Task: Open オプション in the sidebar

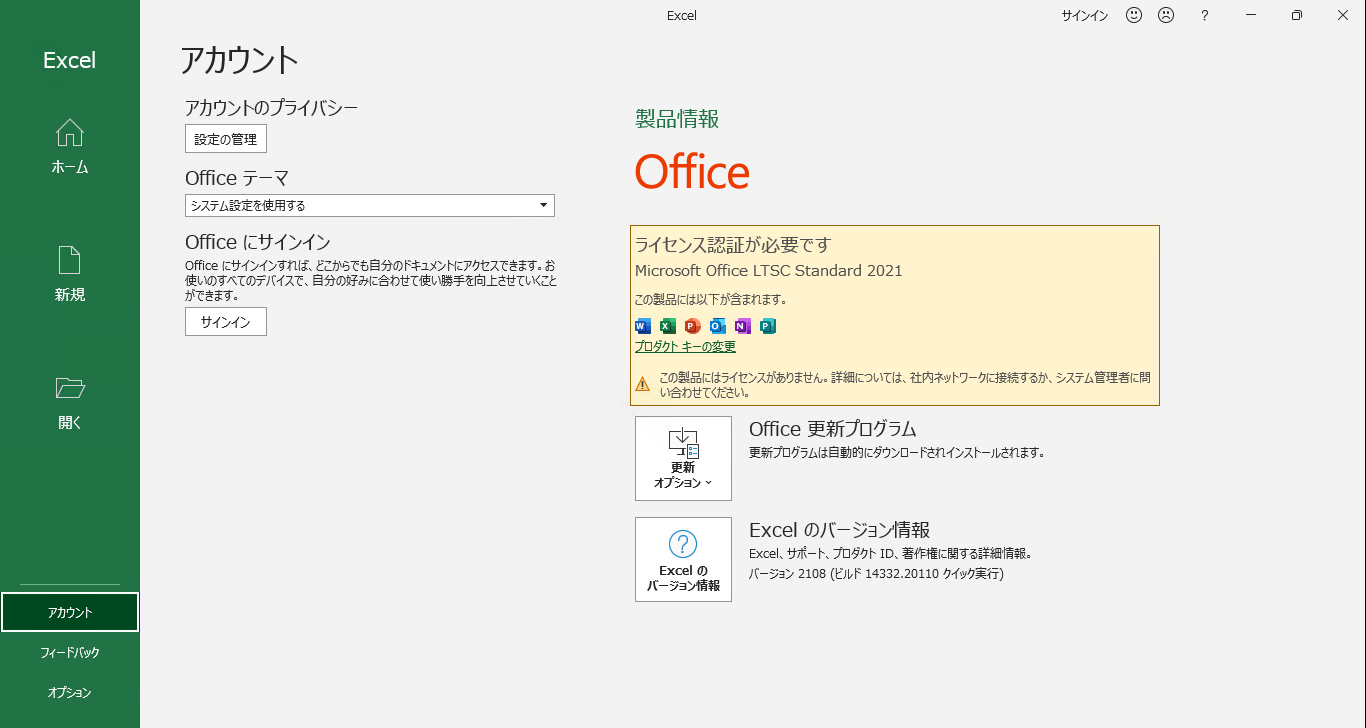Action: (70, 692)
